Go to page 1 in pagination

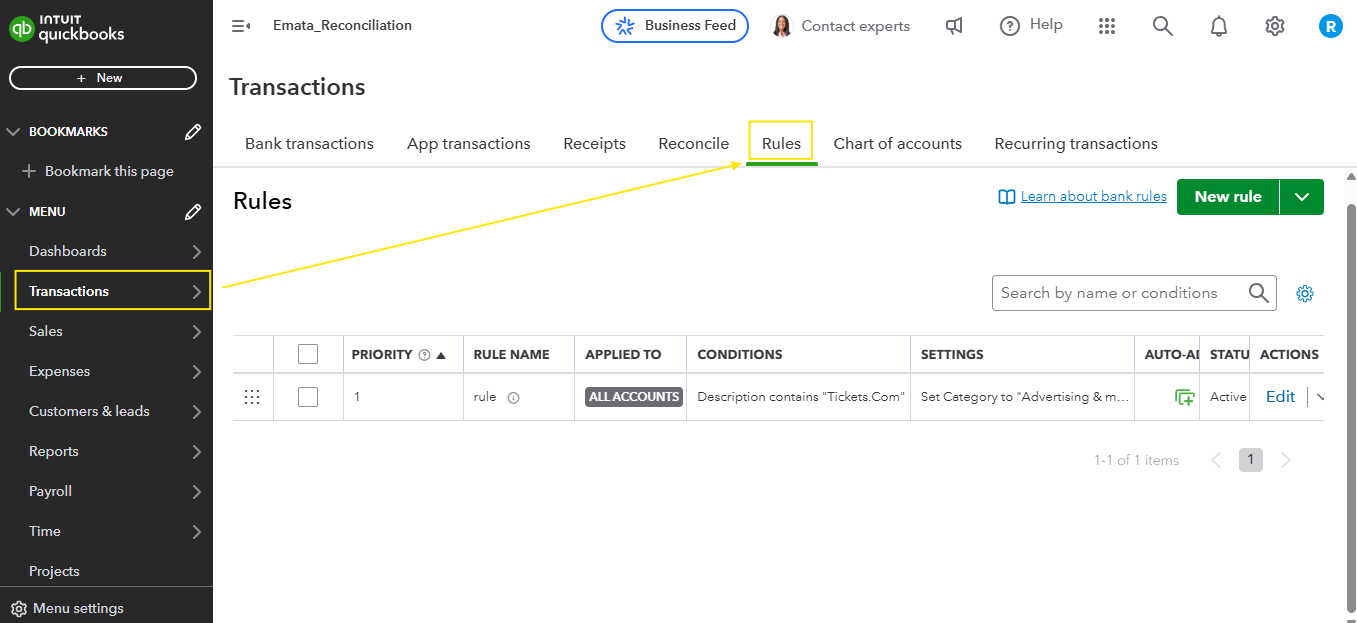(1251, 460)
